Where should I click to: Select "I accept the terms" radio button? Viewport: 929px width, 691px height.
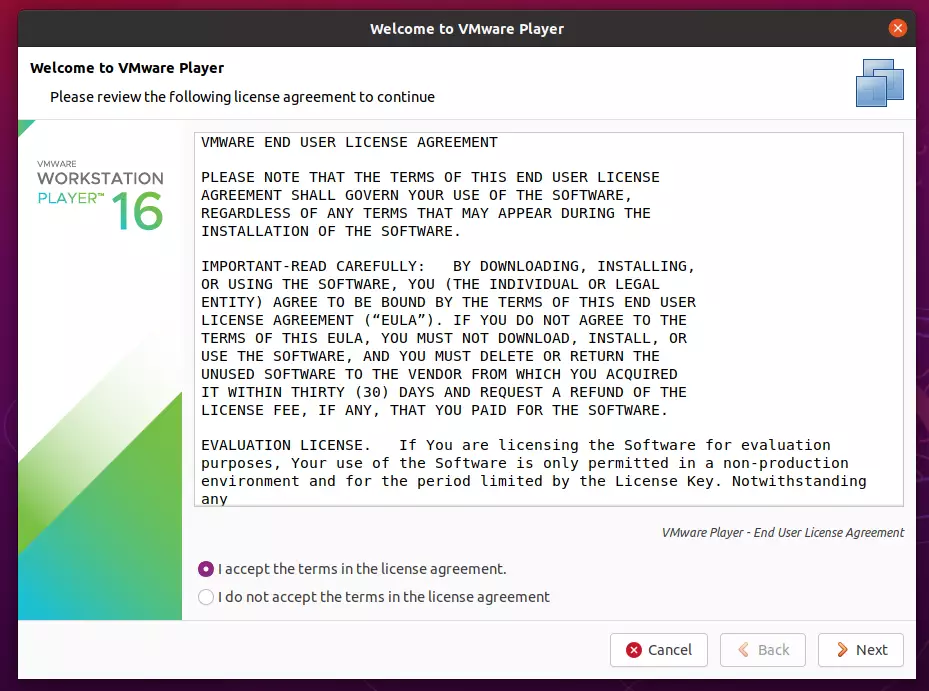206,569
